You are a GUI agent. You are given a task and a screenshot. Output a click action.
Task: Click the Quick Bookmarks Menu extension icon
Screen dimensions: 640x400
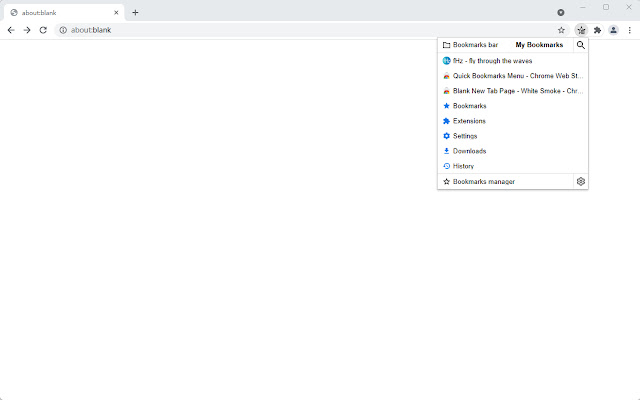click(581, 30)
